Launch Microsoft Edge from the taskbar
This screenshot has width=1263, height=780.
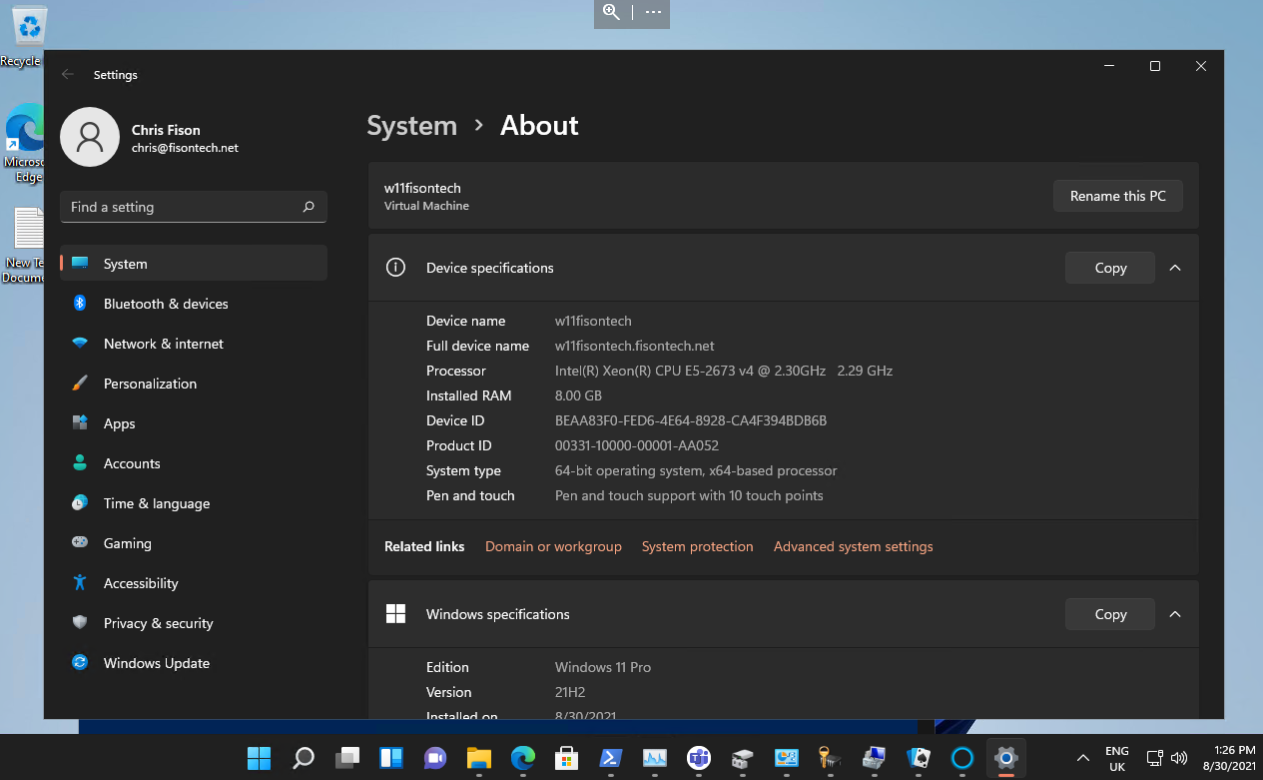point(523,758)
